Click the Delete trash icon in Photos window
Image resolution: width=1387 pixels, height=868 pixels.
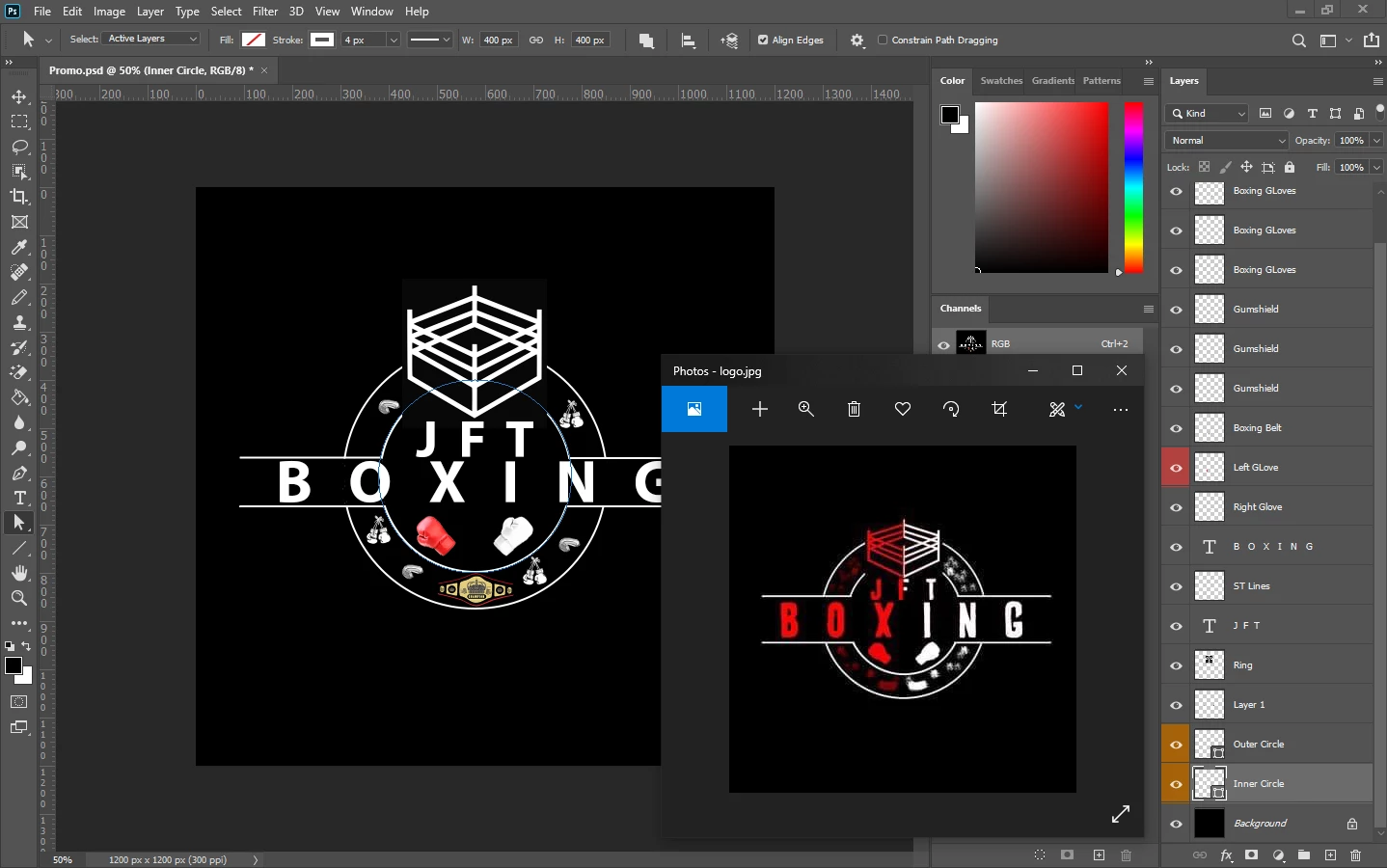pyautogui.click(x=854, y=409)
